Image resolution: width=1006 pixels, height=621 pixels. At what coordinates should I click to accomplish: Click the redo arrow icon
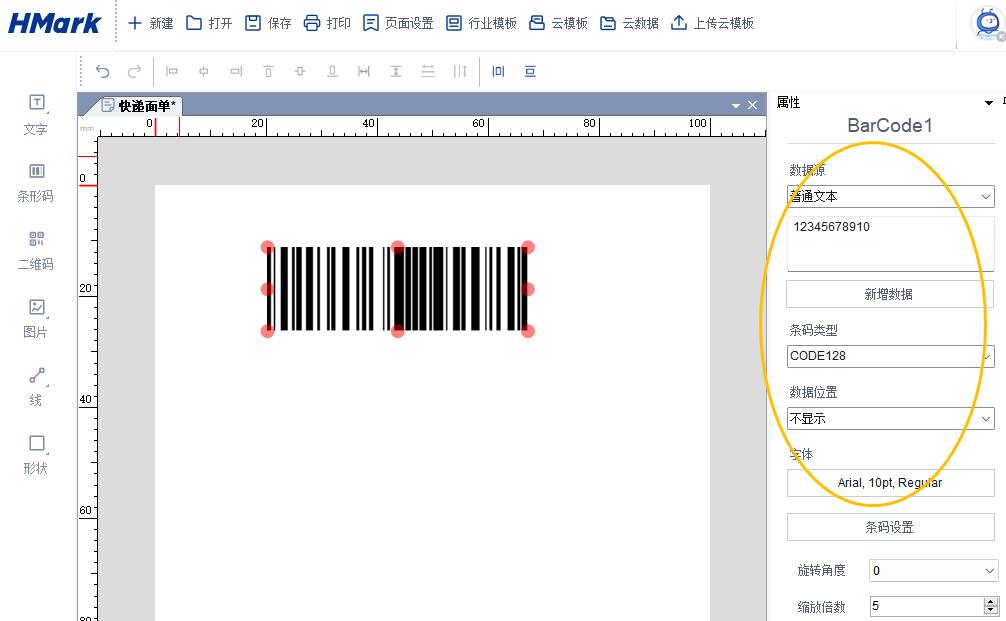134,71
